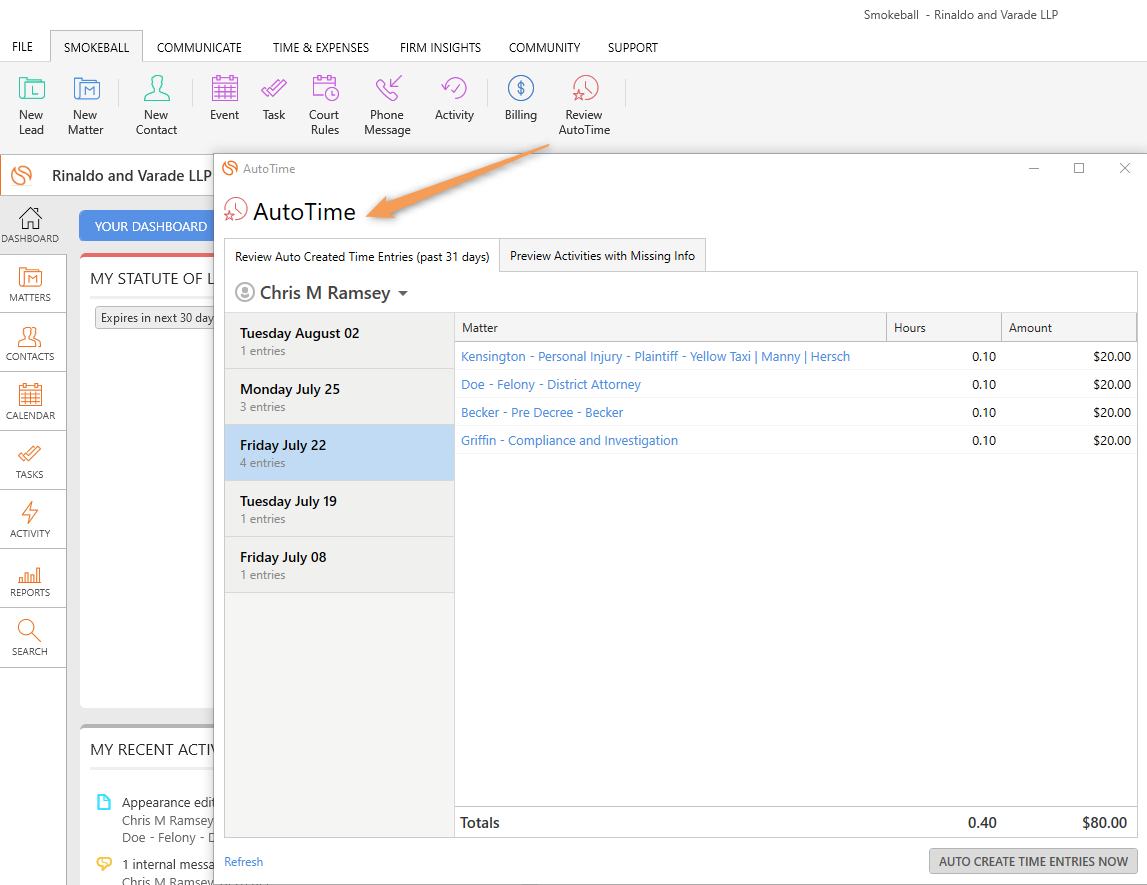Screen dimensions: 1147x885
Task: Select Review Auto Created Time Entries tab
Action: tap(362, 256)
